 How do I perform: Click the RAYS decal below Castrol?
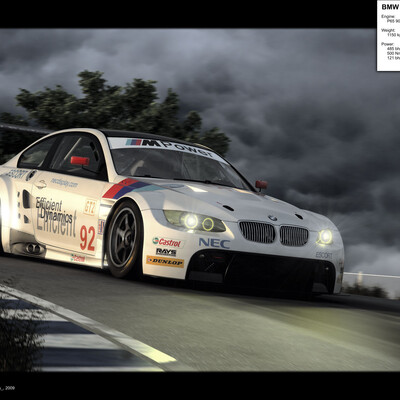pyautogui.click(x=166, y=252)
